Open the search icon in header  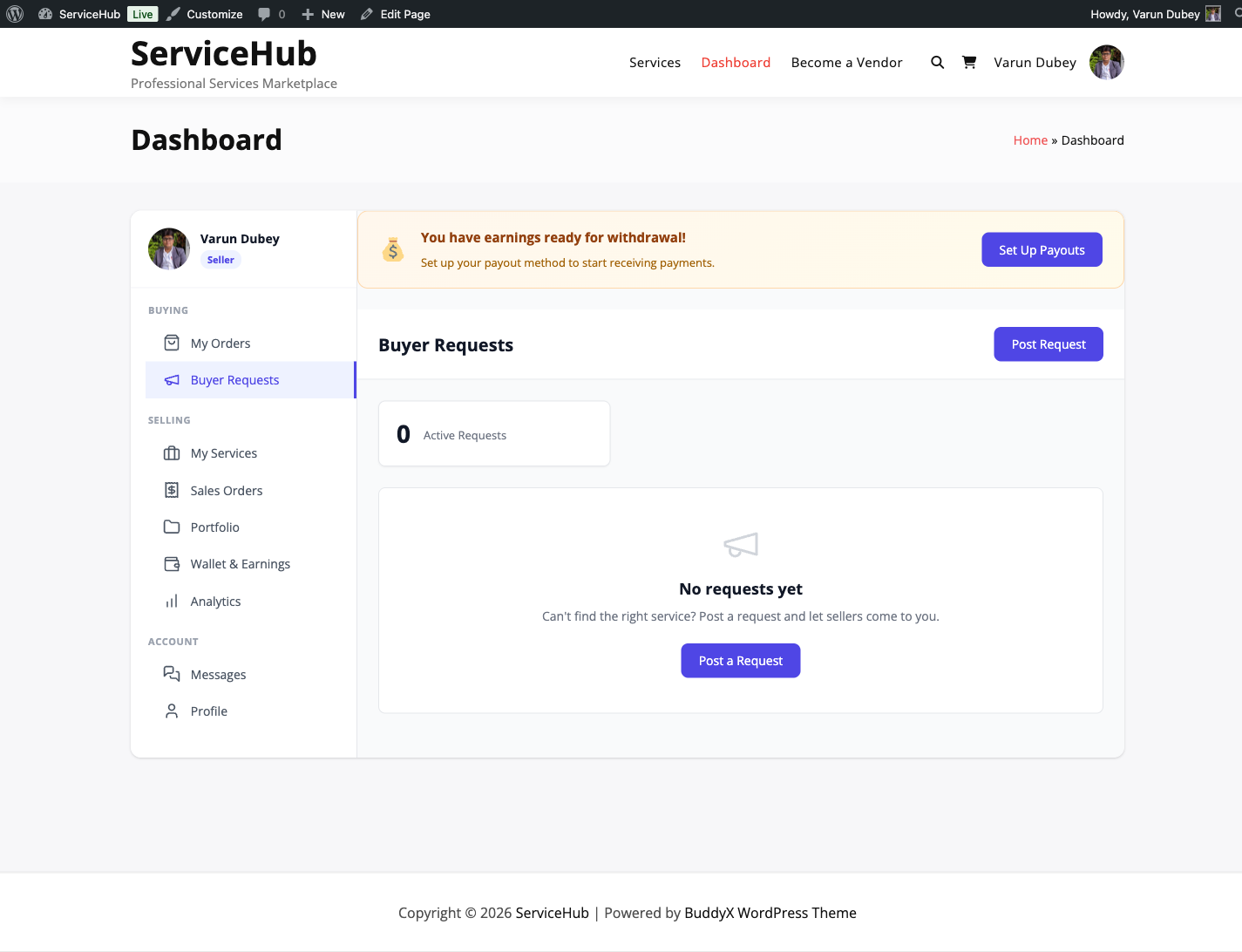click(x=937, y=62)
